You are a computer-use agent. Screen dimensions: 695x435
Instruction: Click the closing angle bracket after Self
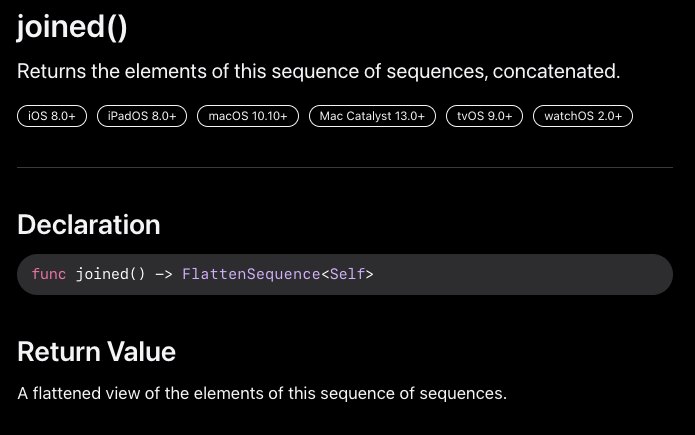coord(369,274)
